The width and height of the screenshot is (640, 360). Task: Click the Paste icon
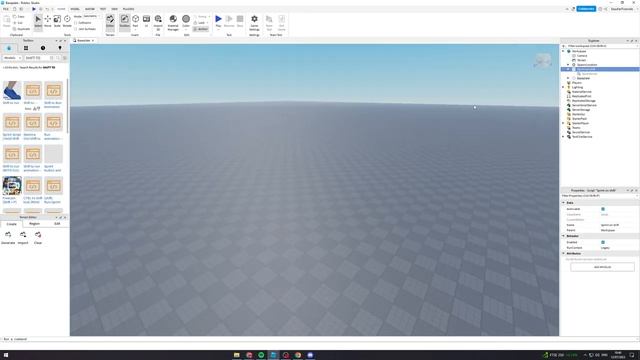pyautogui.click(x=7, y=21)
